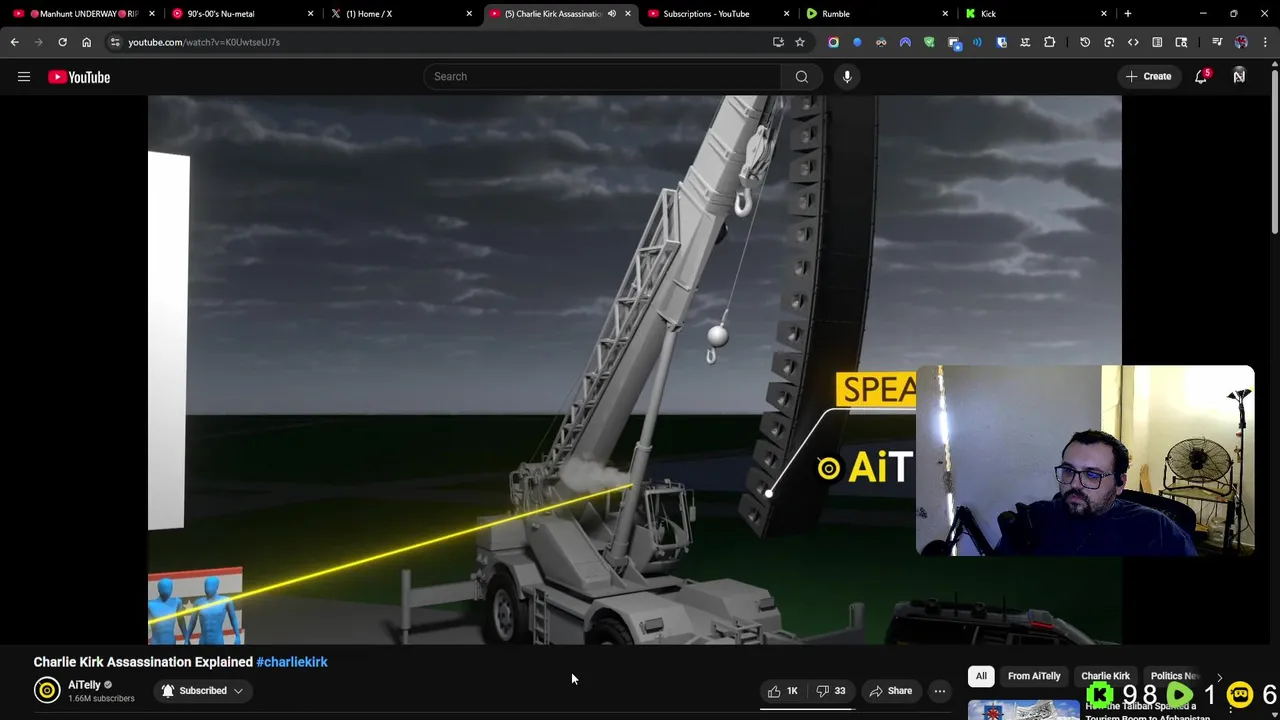Switch to Subscriptions - YouTube tab

coord(714,14)
